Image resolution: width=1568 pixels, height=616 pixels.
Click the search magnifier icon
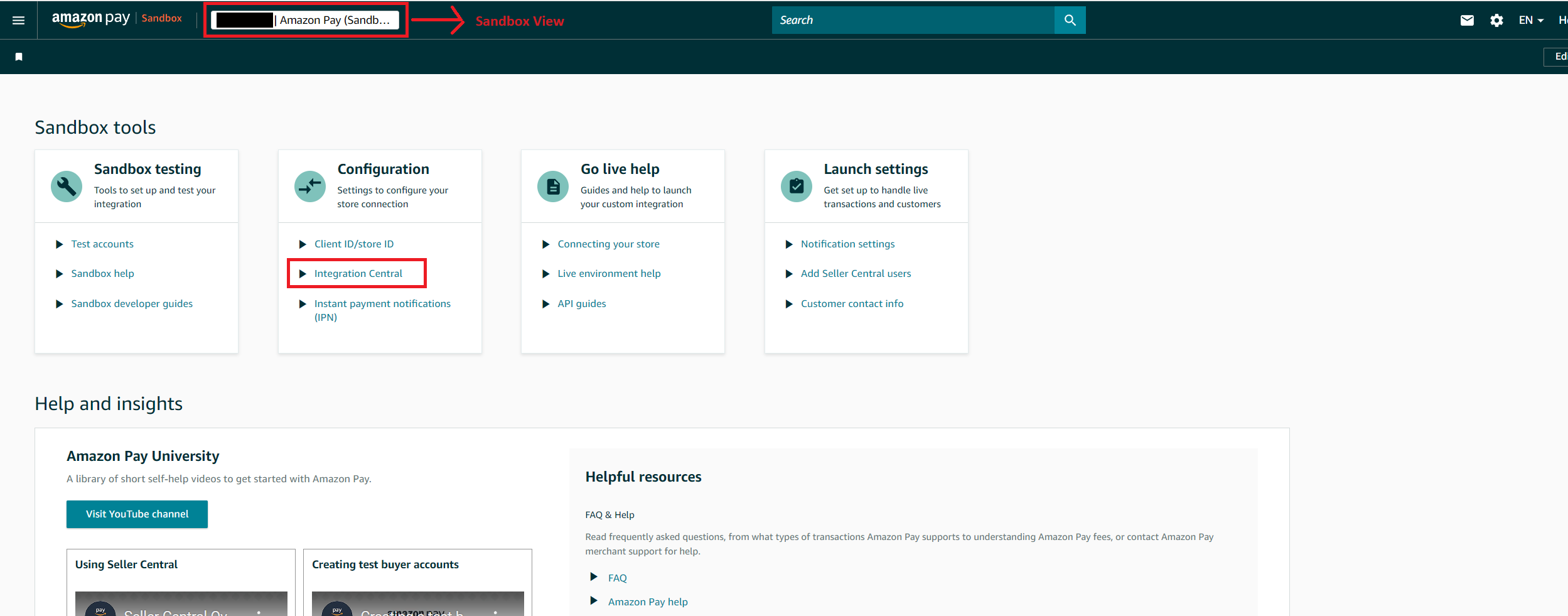pyautogui.click(x=1069, y=19)
